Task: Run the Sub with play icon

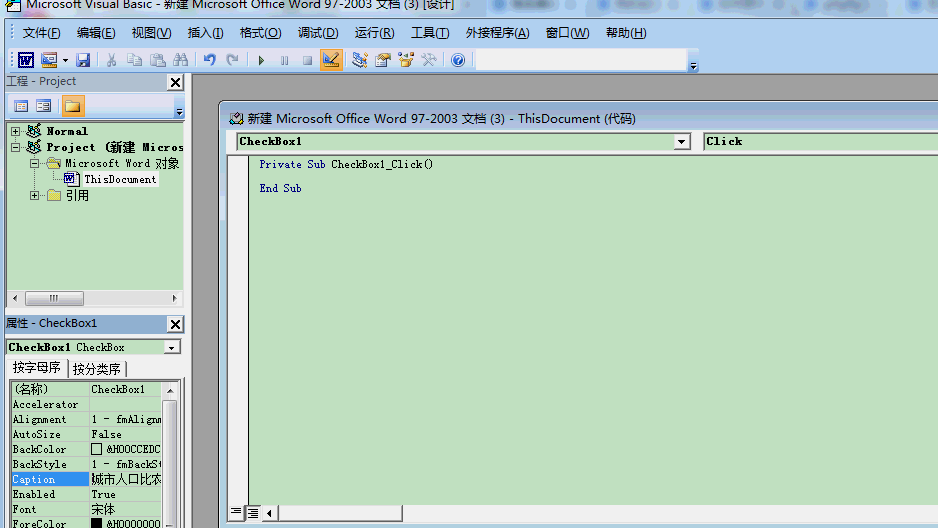Action: [x=261, y=60]
